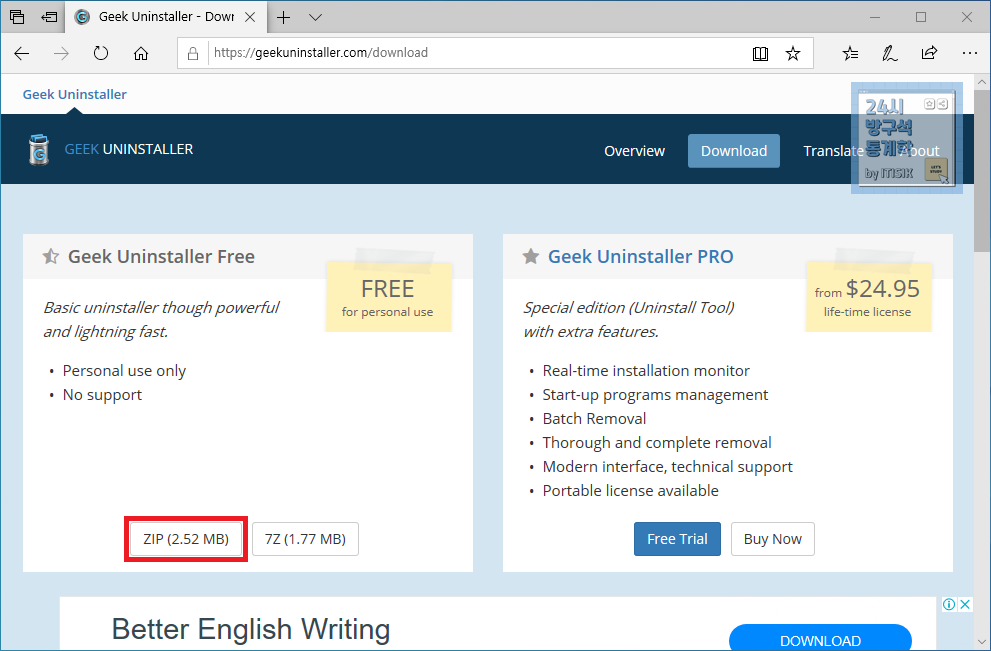Click the page vertical scrollbar thumb
Screen dimensions: 991x651
point(982,171)
